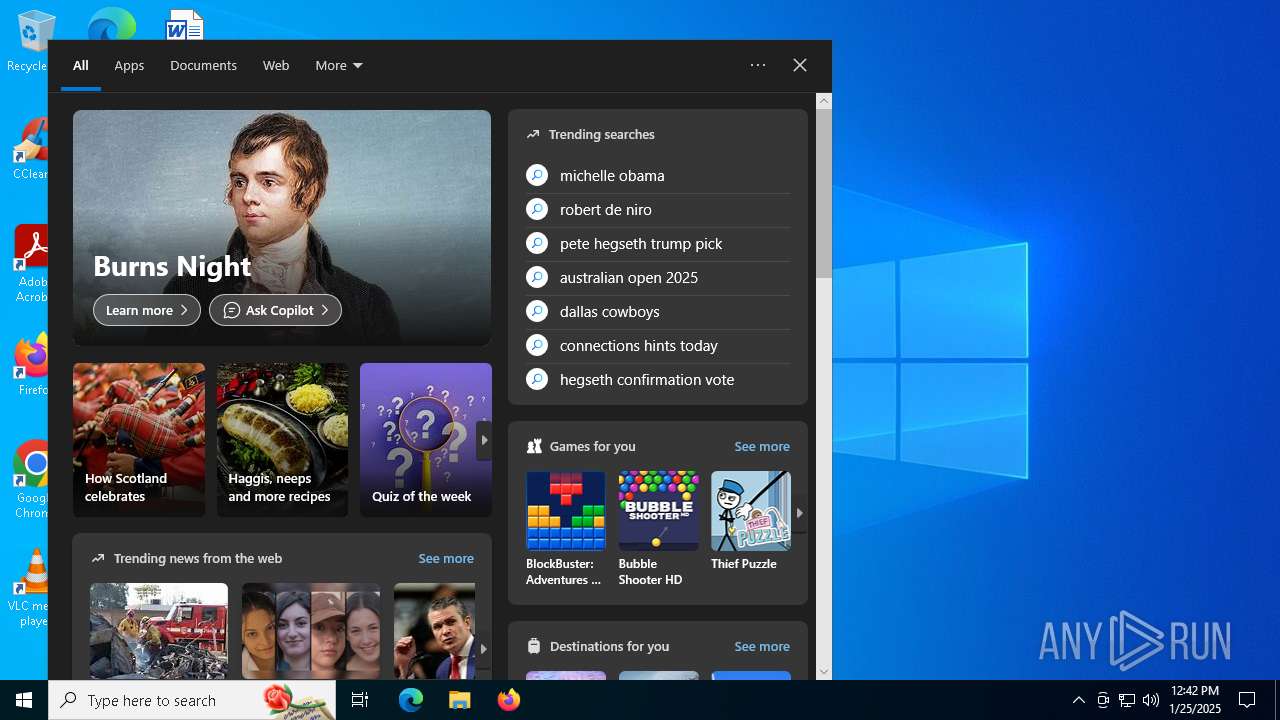Select the All tab
This screenshot has width=1280, height=720.
pos(81,65)
